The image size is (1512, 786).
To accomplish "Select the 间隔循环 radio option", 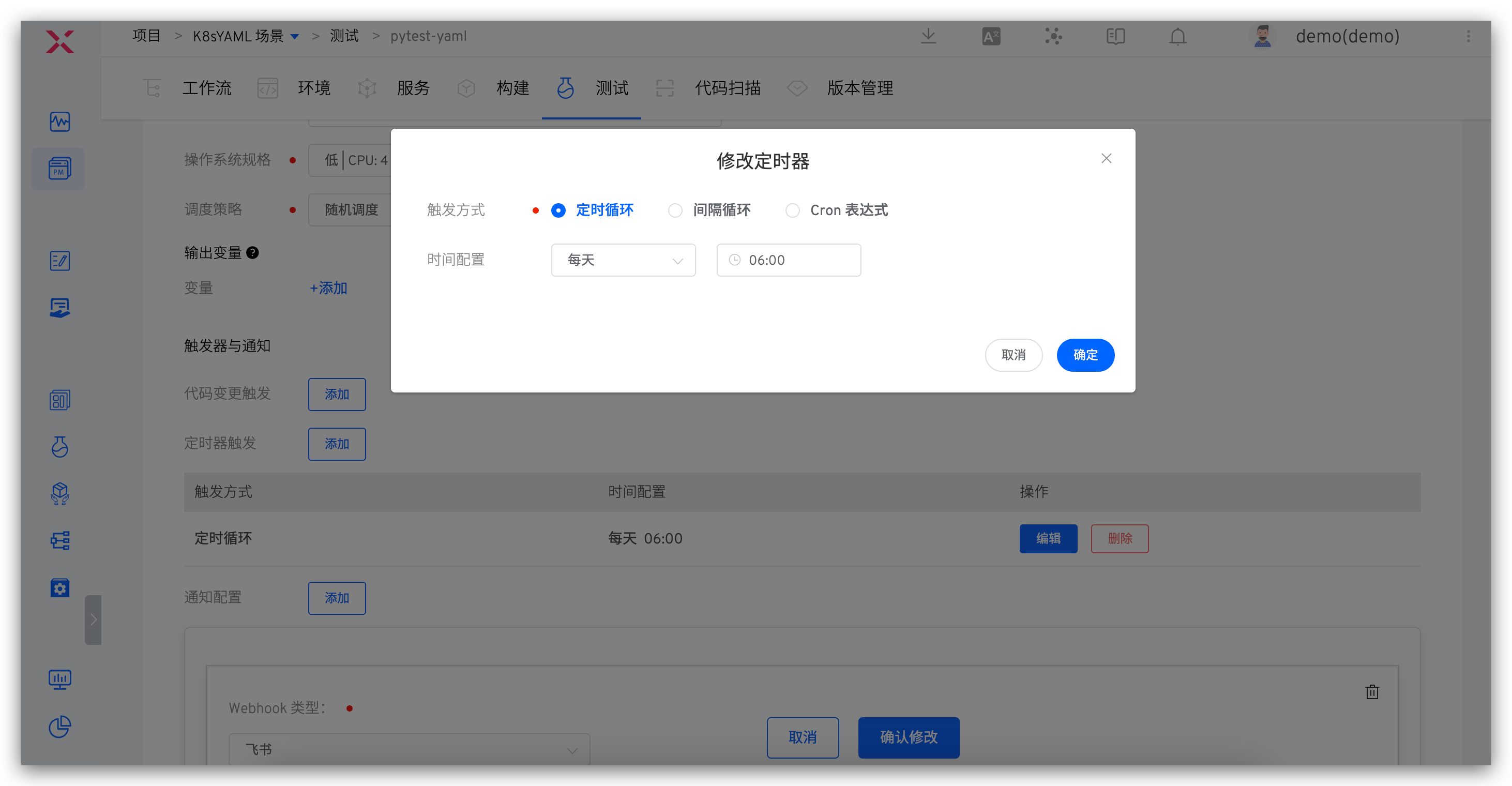I will point(675,210).
